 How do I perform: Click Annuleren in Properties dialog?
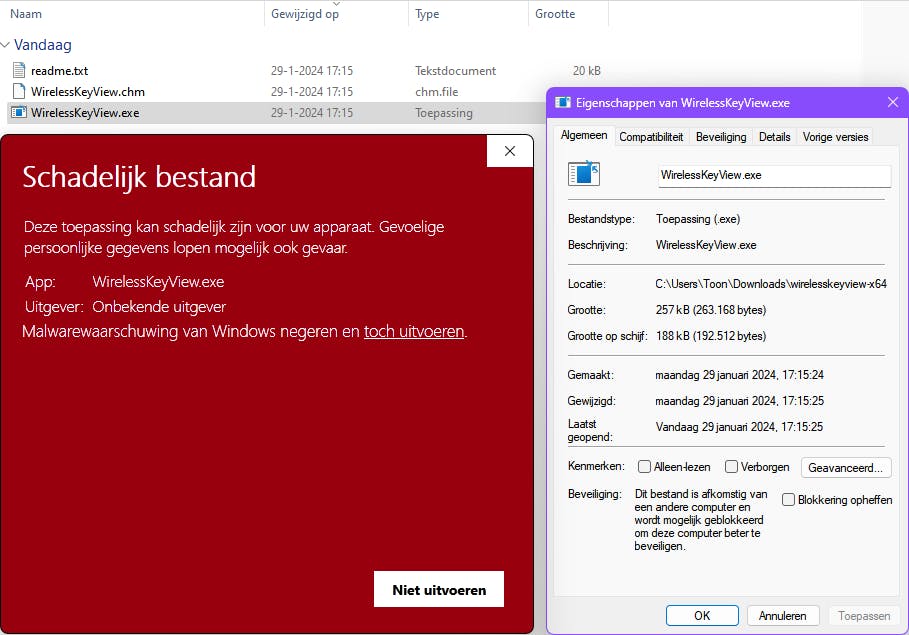[783, 616]
